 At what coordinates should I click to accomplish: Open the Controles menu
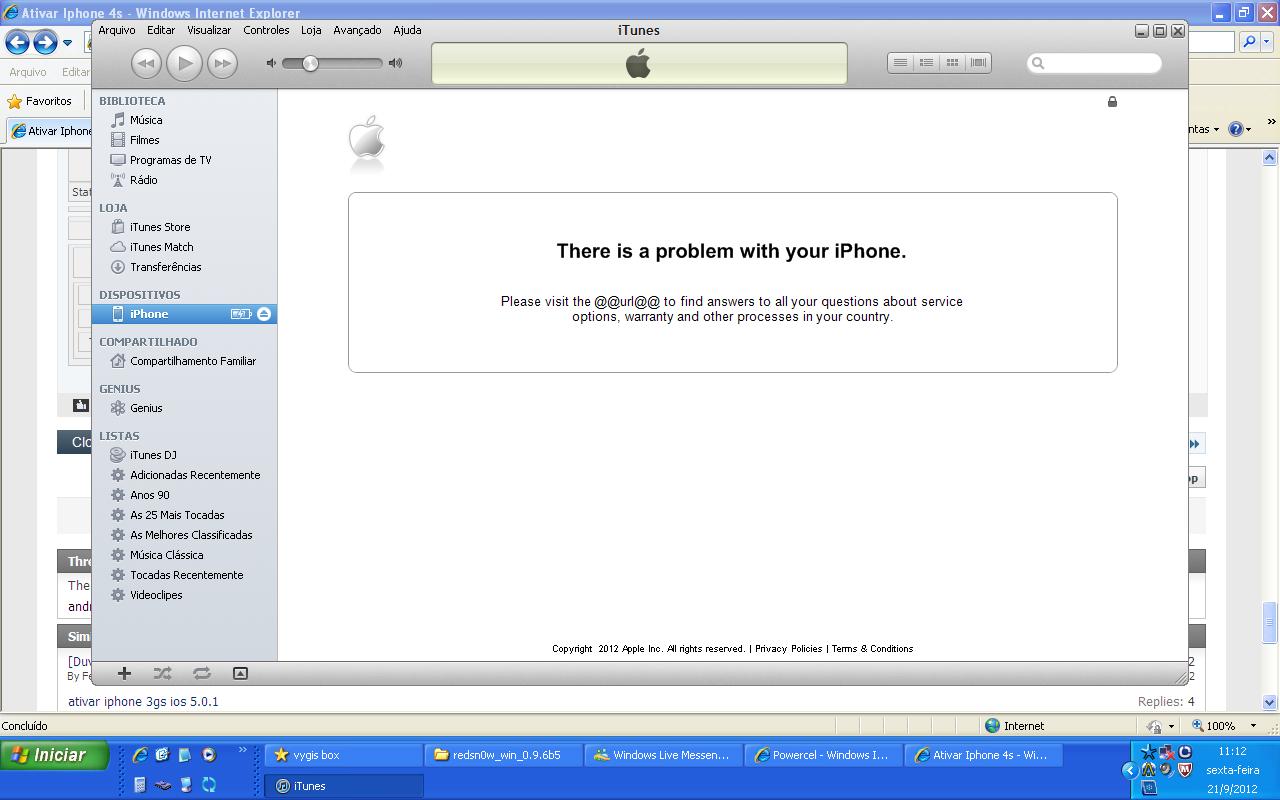click(266, 30)
